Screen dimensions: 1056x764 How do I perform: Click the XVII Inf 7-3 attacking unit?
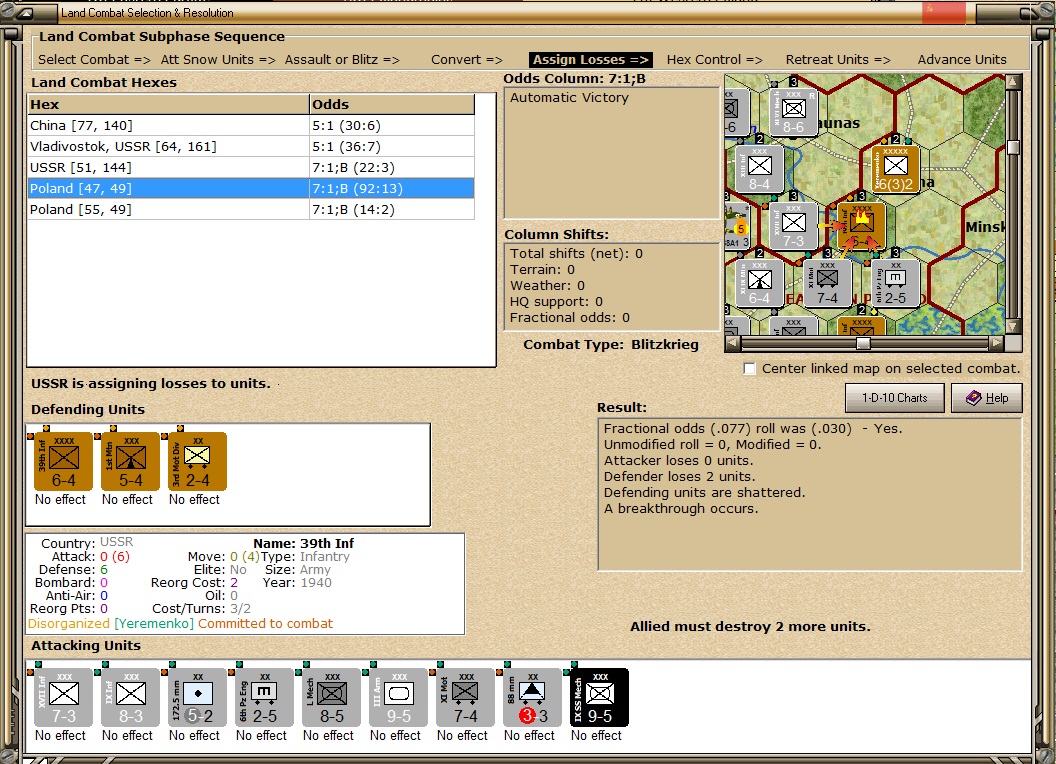pos(63,697)
